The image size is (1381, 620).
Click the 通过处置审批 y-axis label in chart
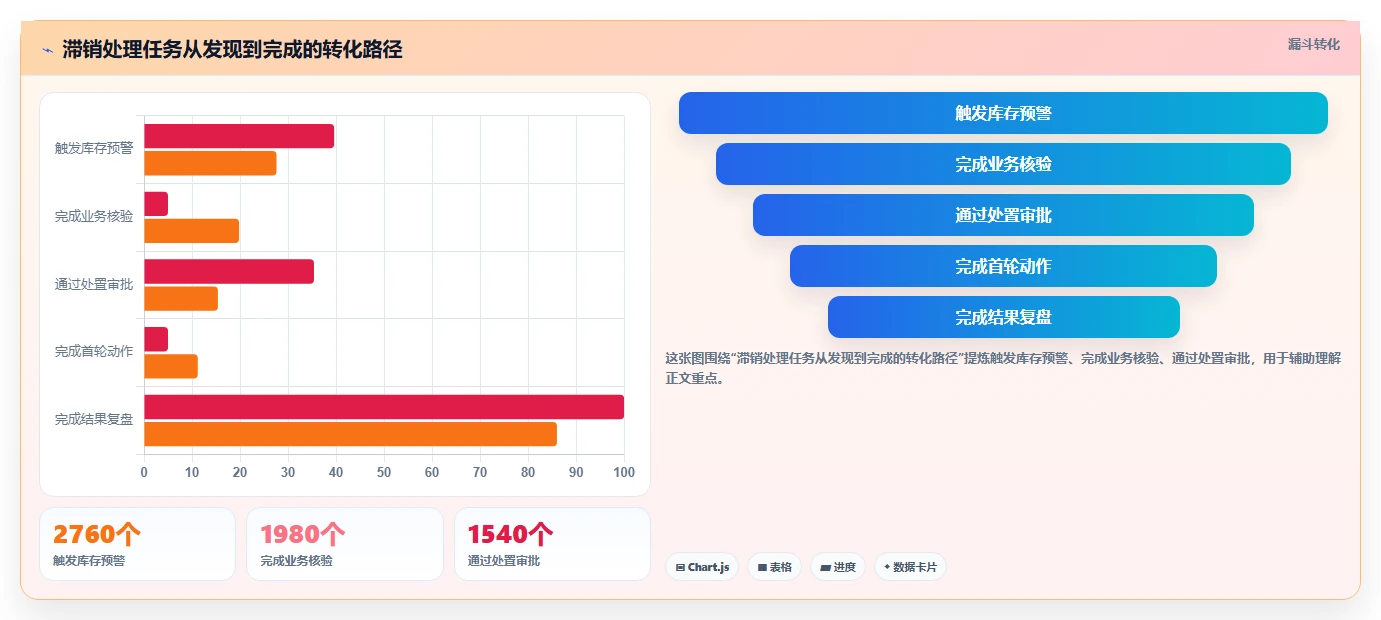94,284
